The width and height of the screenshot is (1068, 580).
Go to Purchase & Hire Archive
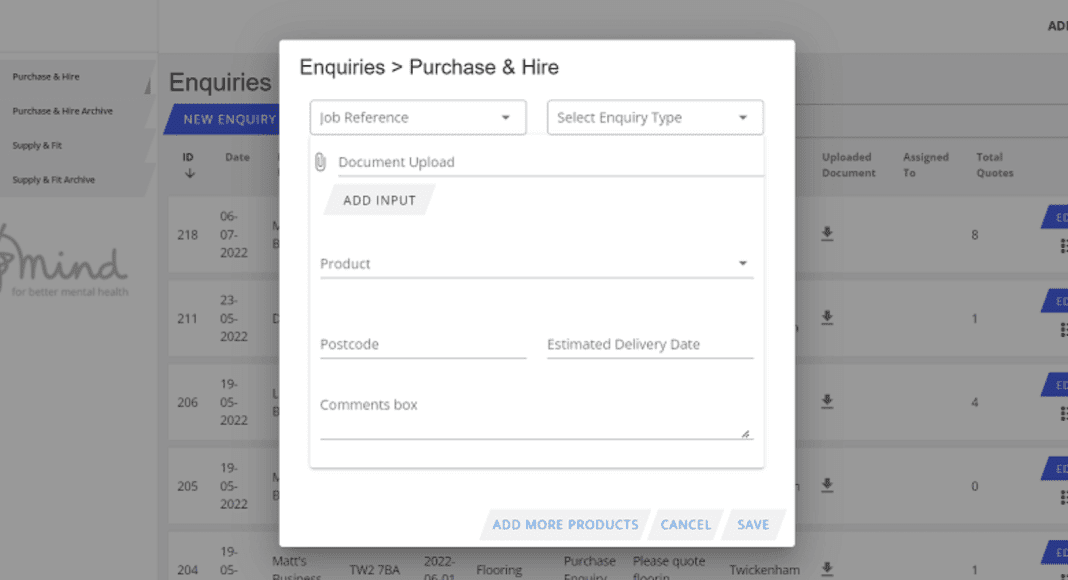62,111
